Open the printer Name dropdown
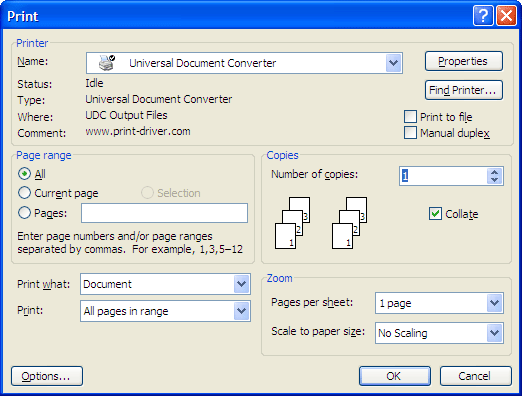Screen dimensions: 522x396 click(x=393, y=63)
